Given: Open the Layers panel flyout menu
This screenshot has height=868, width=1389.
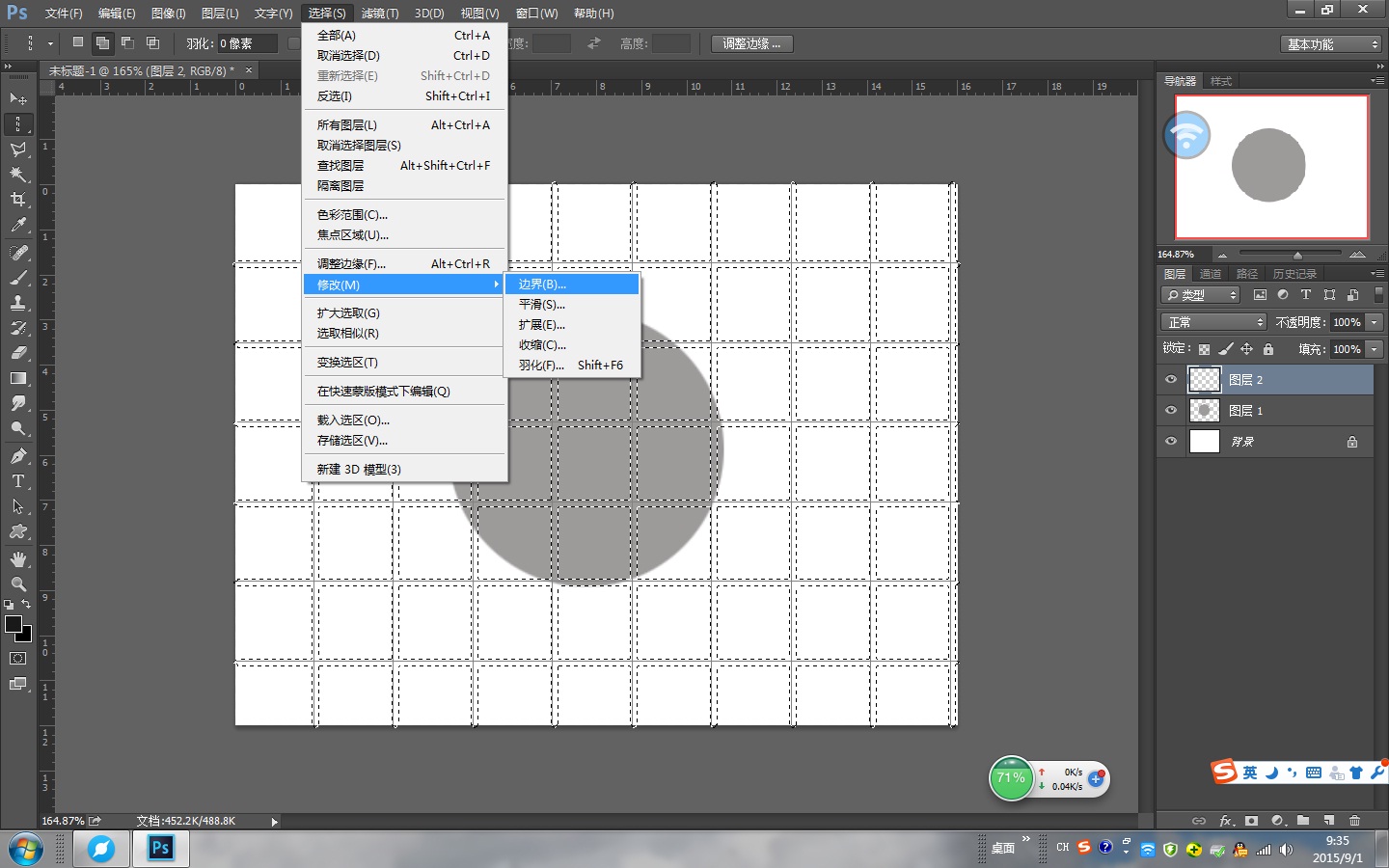Looking at the screenshot, I should point(1377,274).
